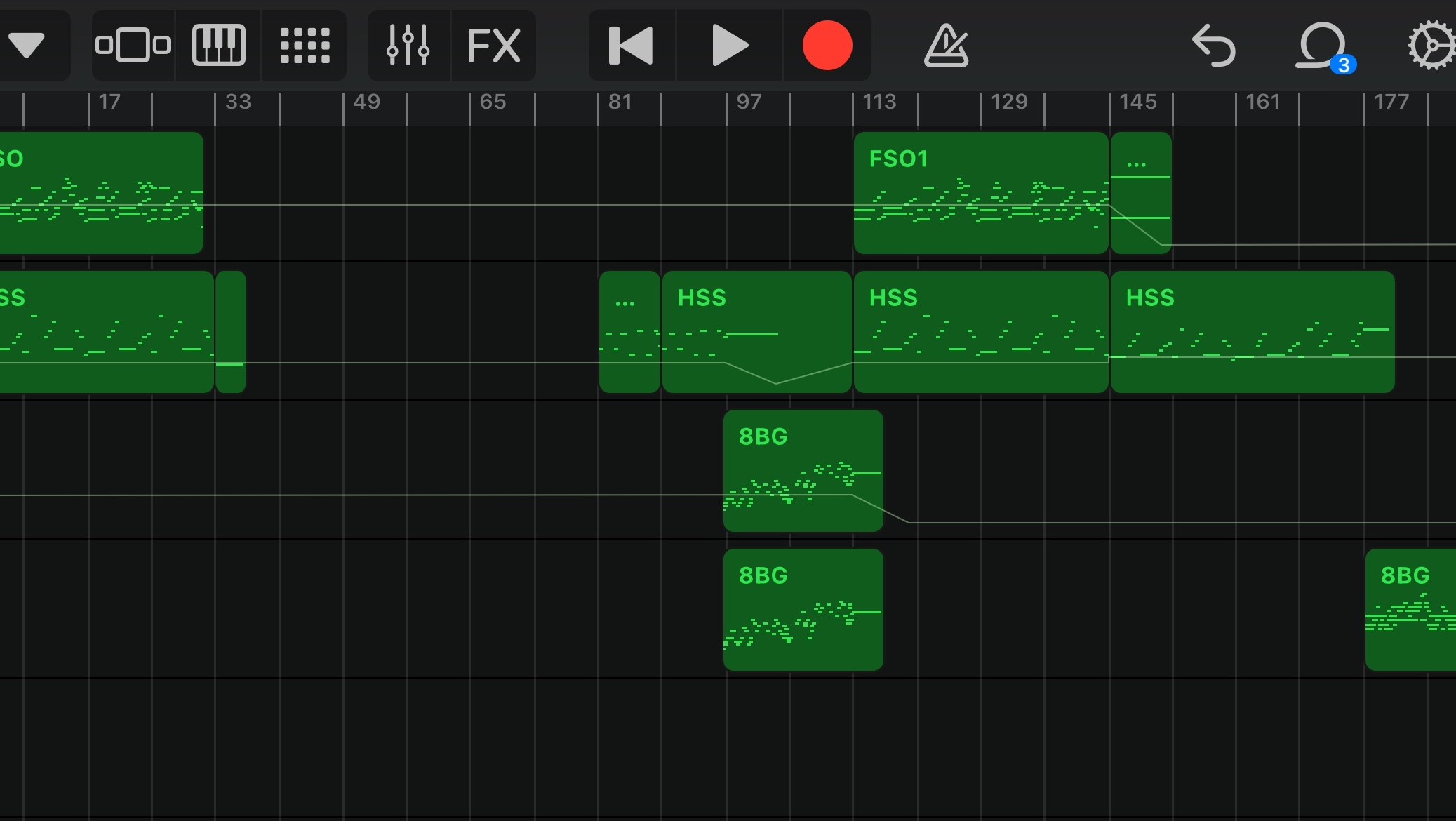Screen dimensions: 1456x821
Task: Select the FSO1 region
Action: coord(980,193)
